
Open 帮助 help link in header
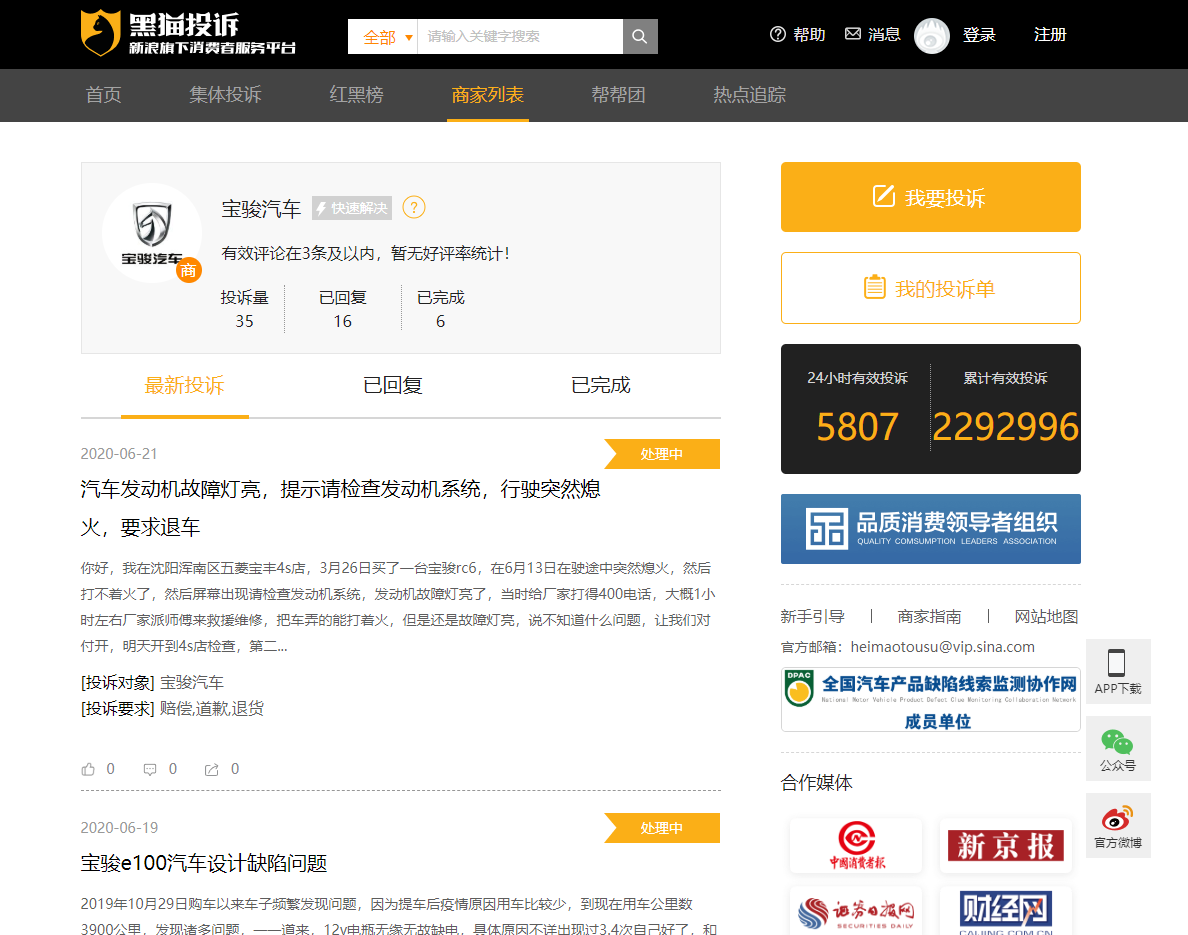(797, 35)
